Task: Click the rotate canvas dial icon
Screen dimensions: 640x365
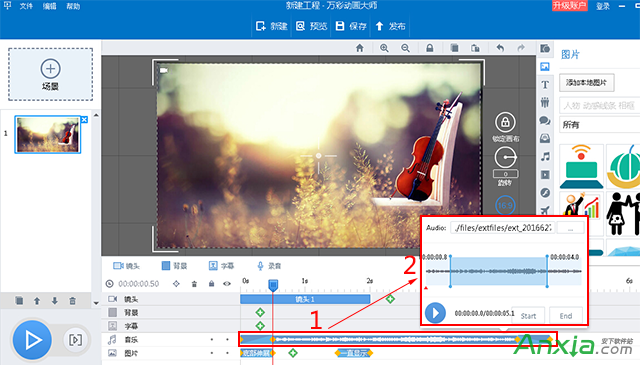Action: 505,158
